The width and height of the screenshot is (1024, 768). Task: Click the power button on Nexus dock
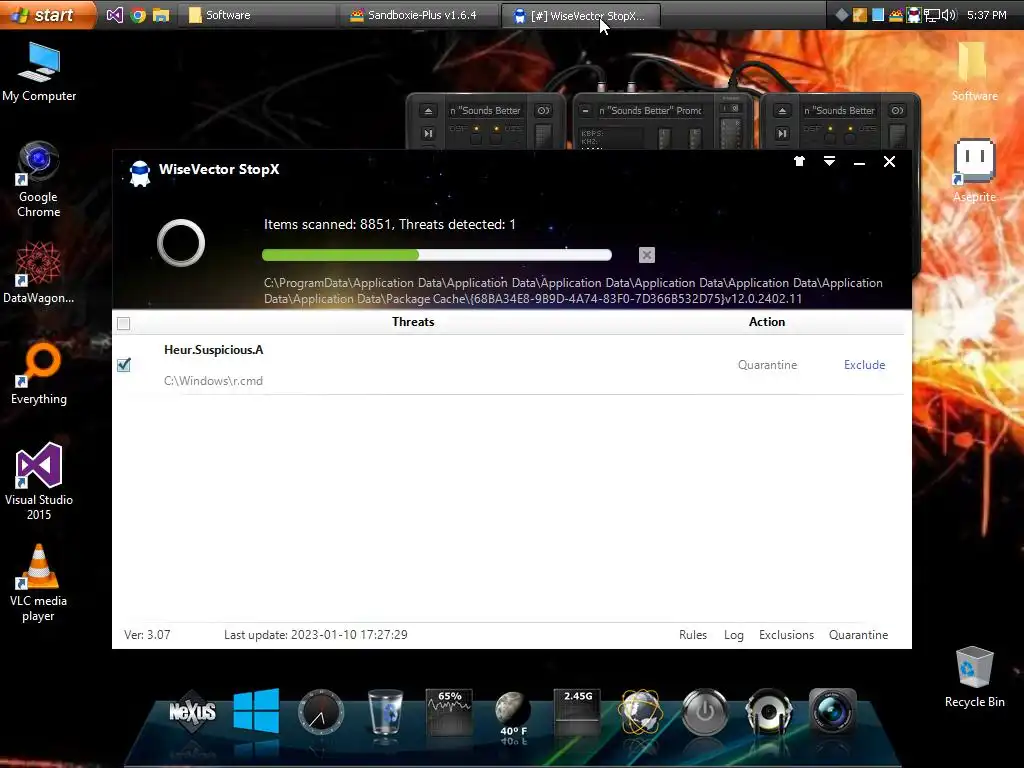(x=705, y=711)
